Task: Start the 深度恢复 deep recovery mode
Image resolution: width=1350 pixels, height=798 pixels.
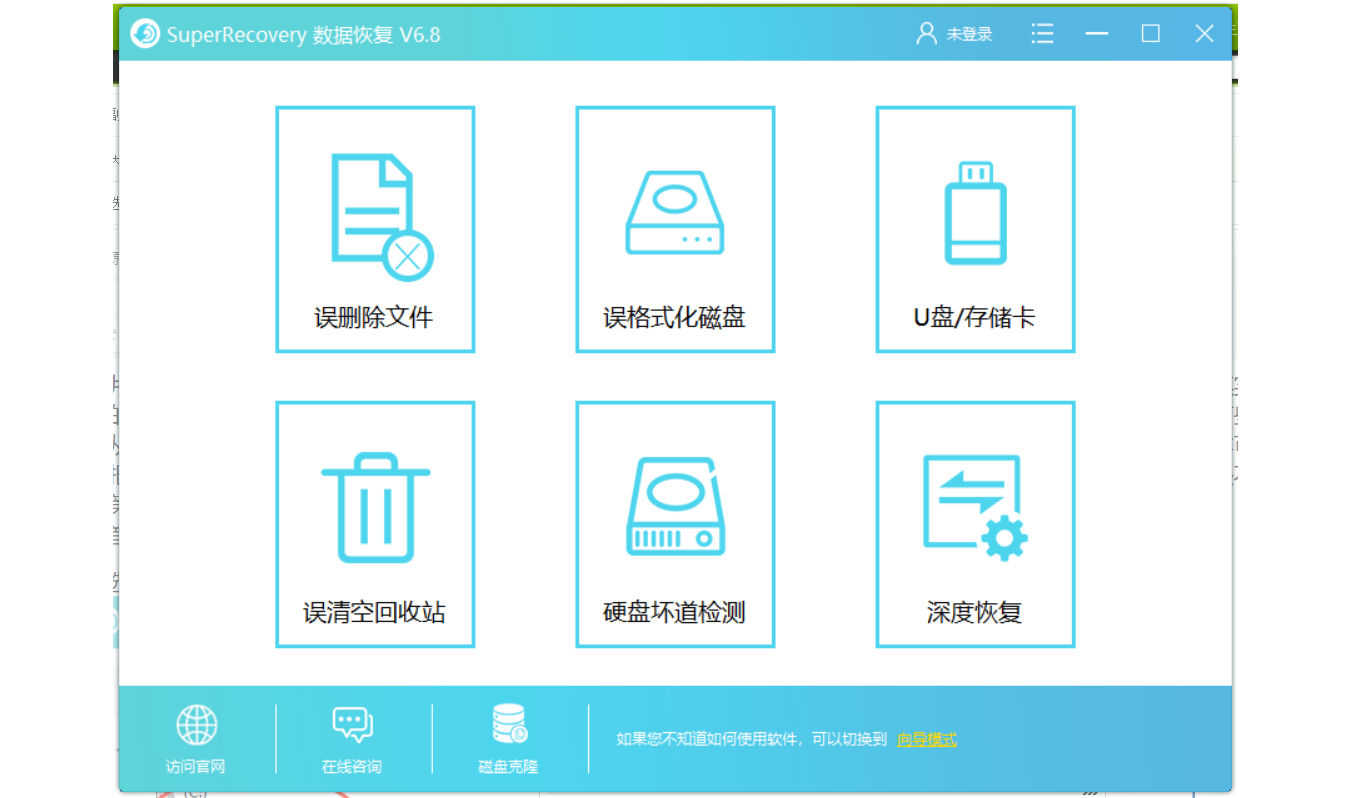Action: tap(975, 525)
